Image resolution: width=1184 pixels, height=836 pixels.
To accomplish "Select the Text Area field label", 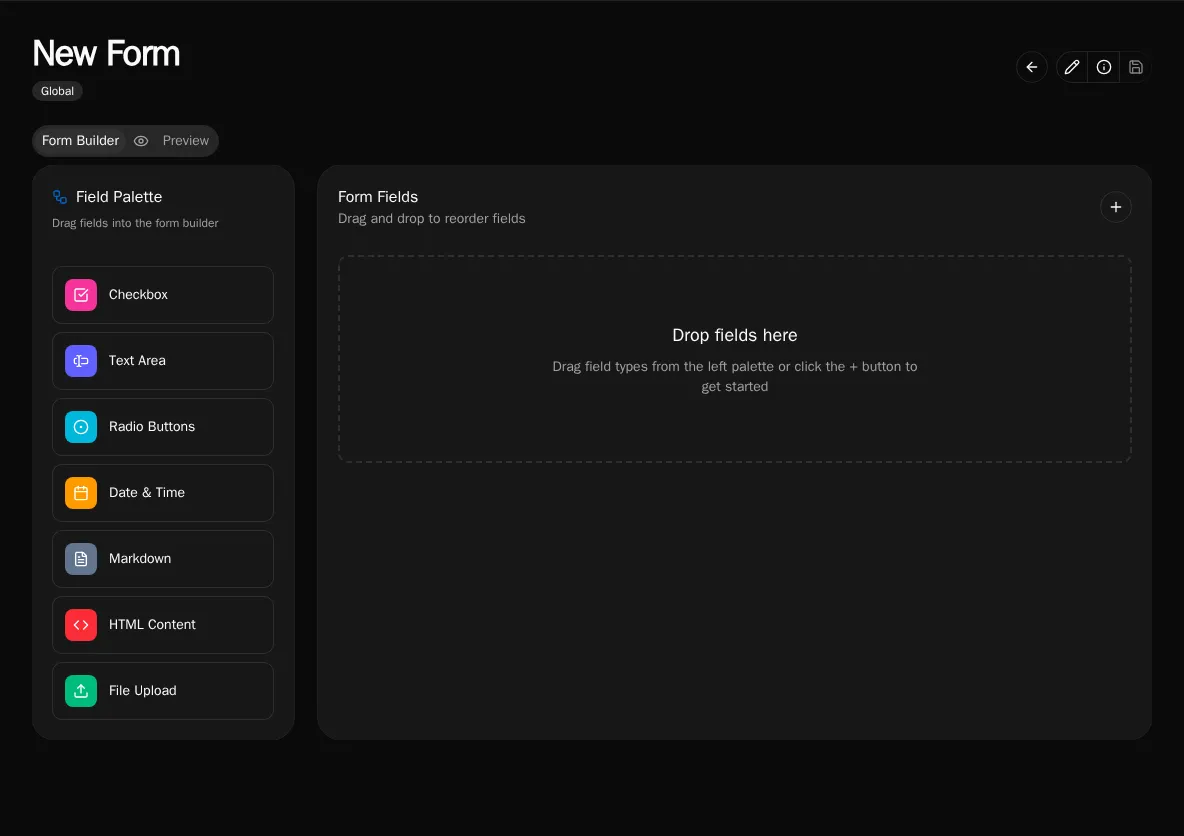I will (x=137, y=360).
